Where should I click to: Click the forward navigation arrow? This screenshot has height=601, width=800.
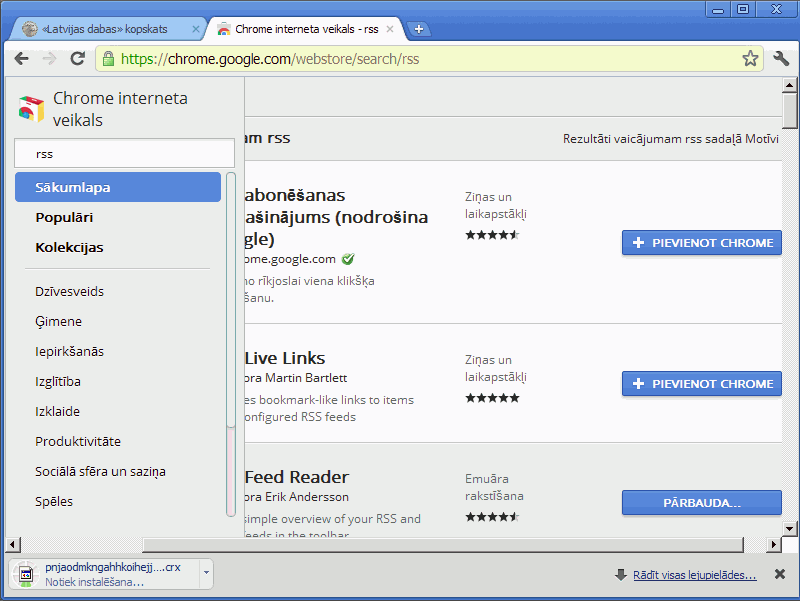point(49,59)
